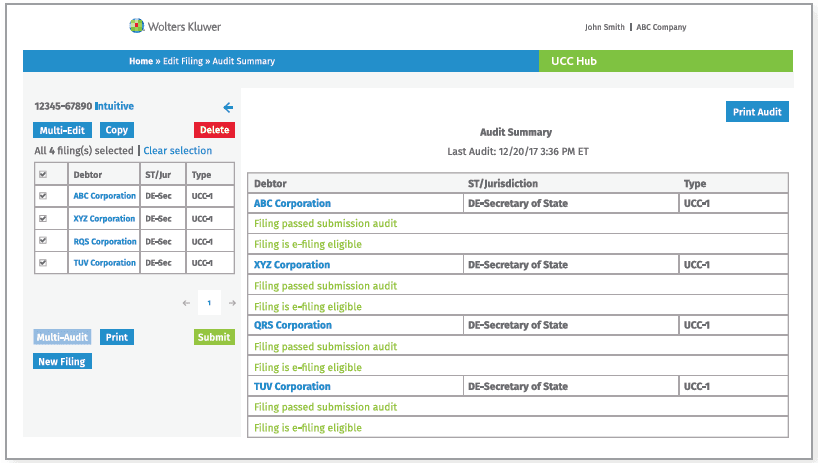The height and width of the screenshot is (463, 818).
Task: Go to Edit Filing breadcrumb
Action: 183,61
